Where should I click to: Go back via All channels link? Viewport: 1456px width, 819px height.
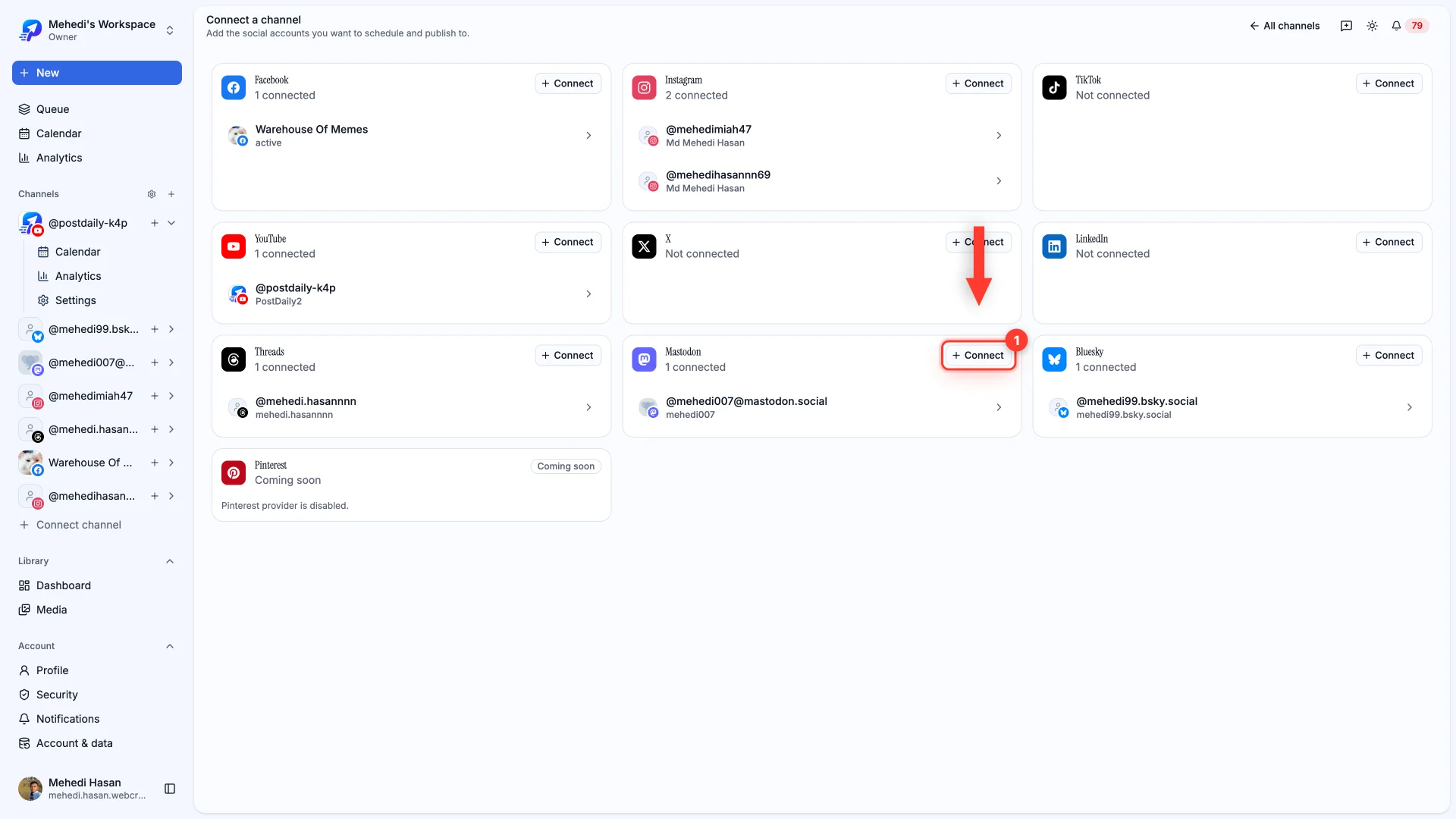(x=1285, y=26)
